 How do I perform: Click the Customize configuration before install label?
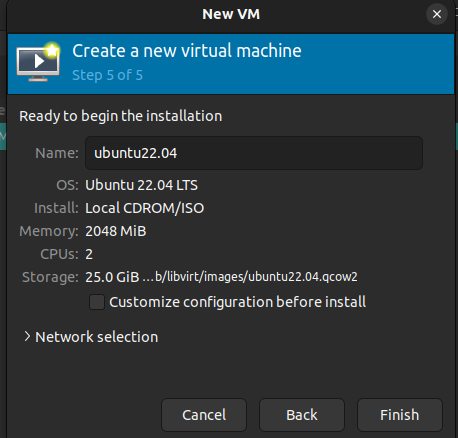(237, 302)
